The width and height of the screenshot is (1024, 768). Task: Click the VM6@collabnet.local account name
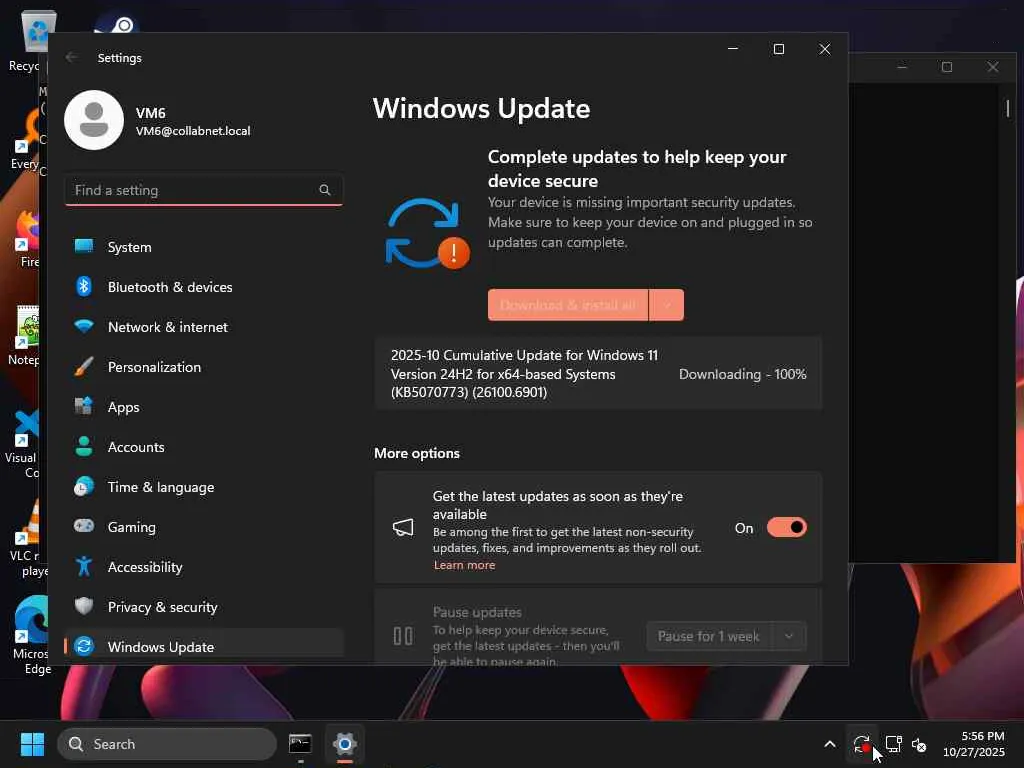click(x=193, y=131)
